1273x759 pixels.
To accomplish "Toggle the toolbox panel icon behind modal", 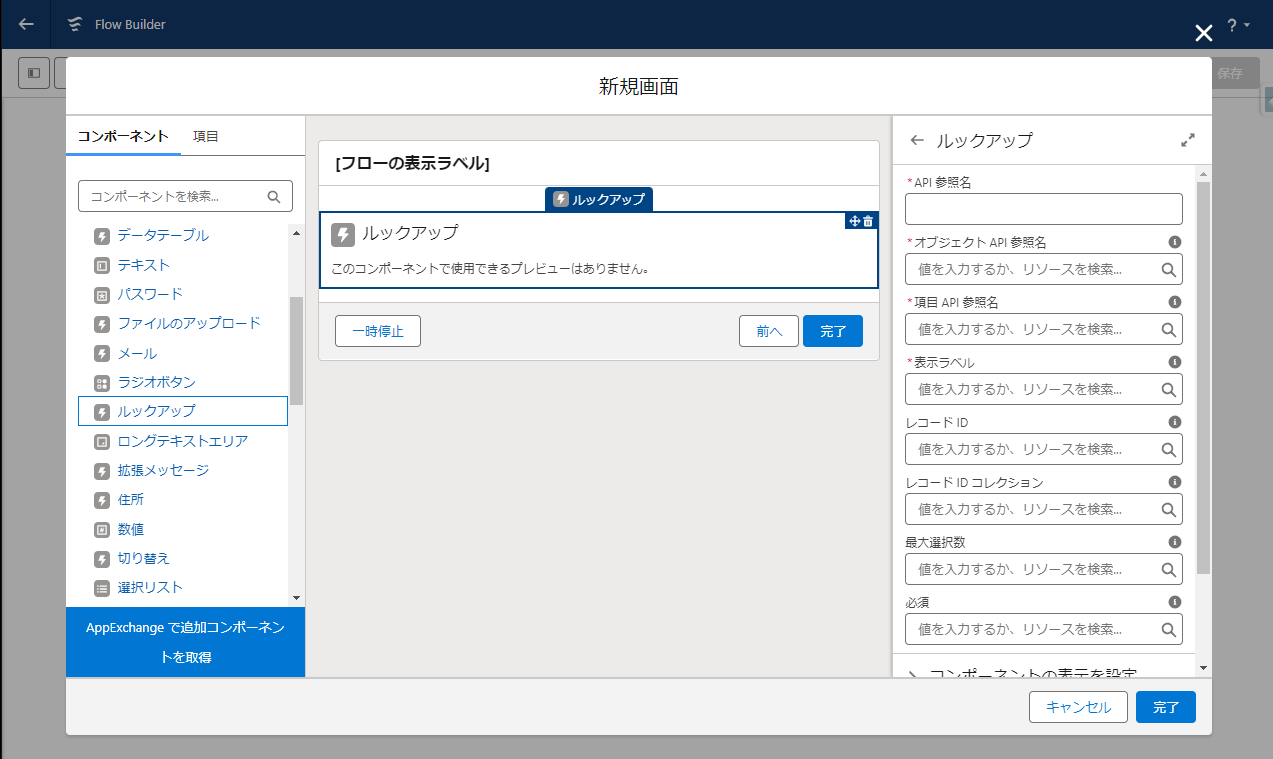I will click(x=34, y=73).
